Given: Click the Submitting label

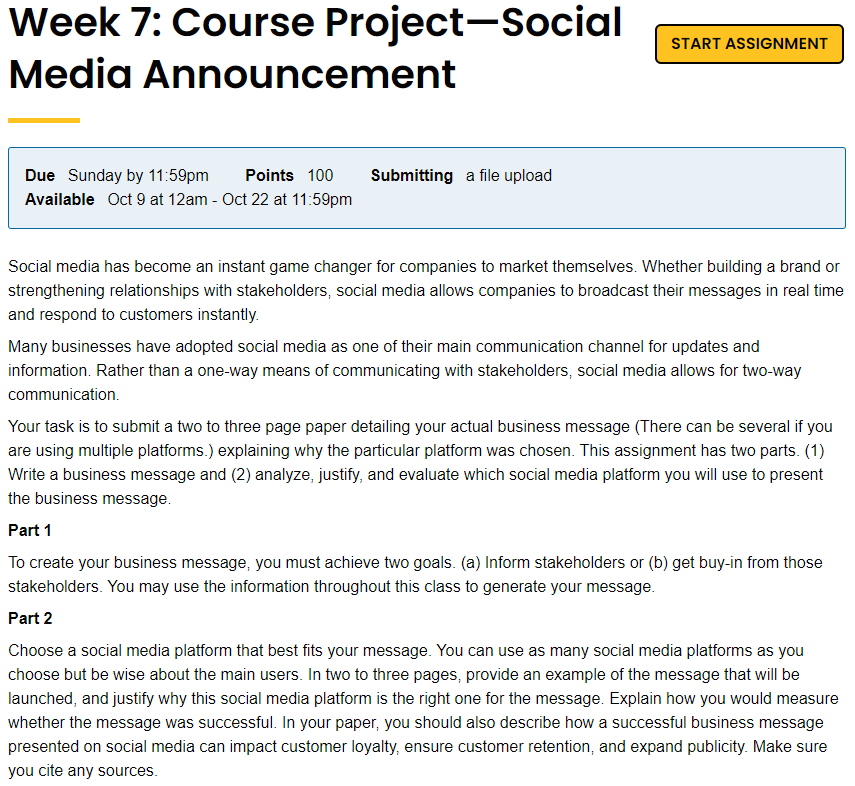Looking at the screenshot, I should click(x=411, y=175).
